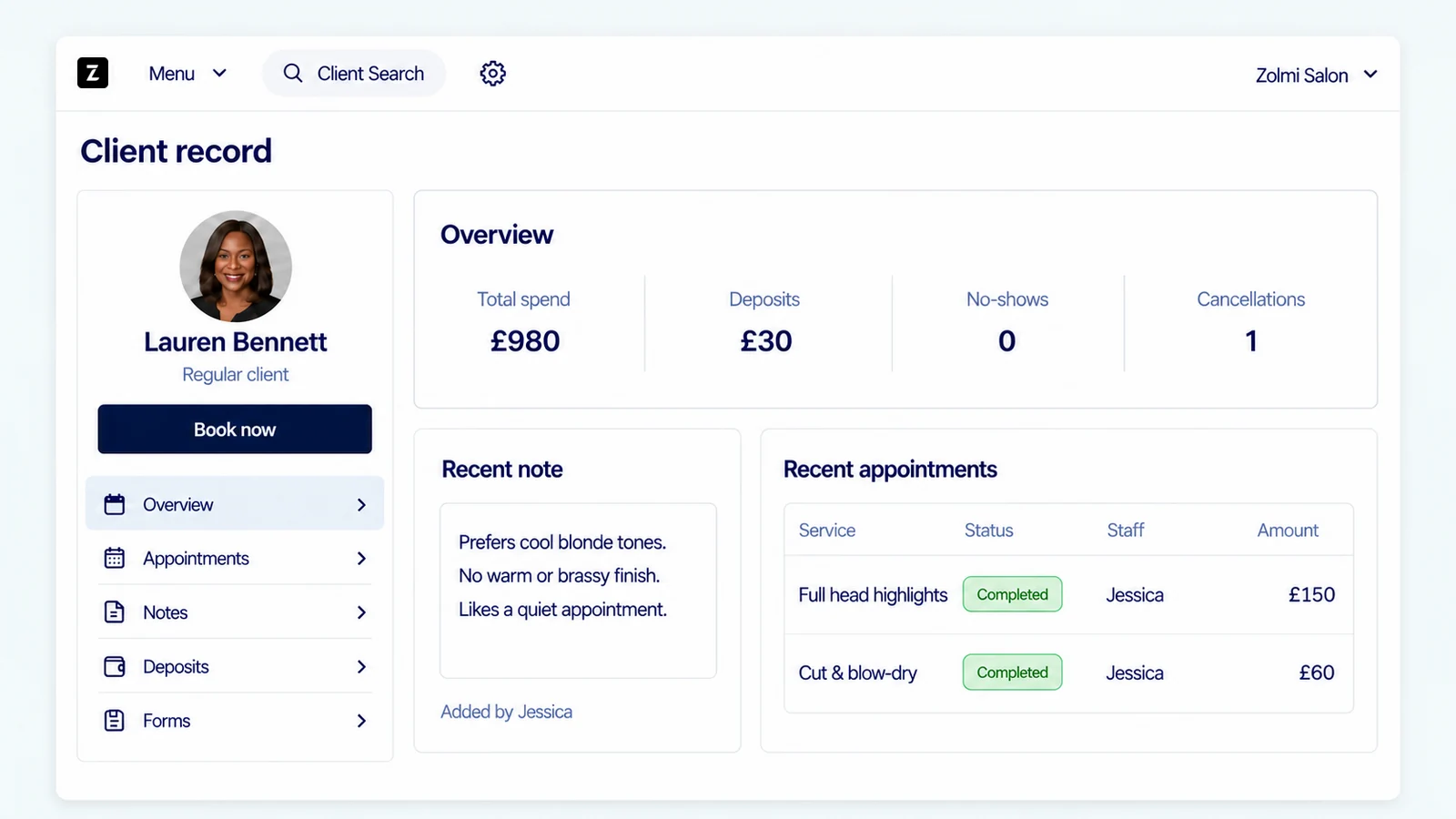Click the Notes document icon
Screen dimensions: 1456x819
(x=115, y=612)
